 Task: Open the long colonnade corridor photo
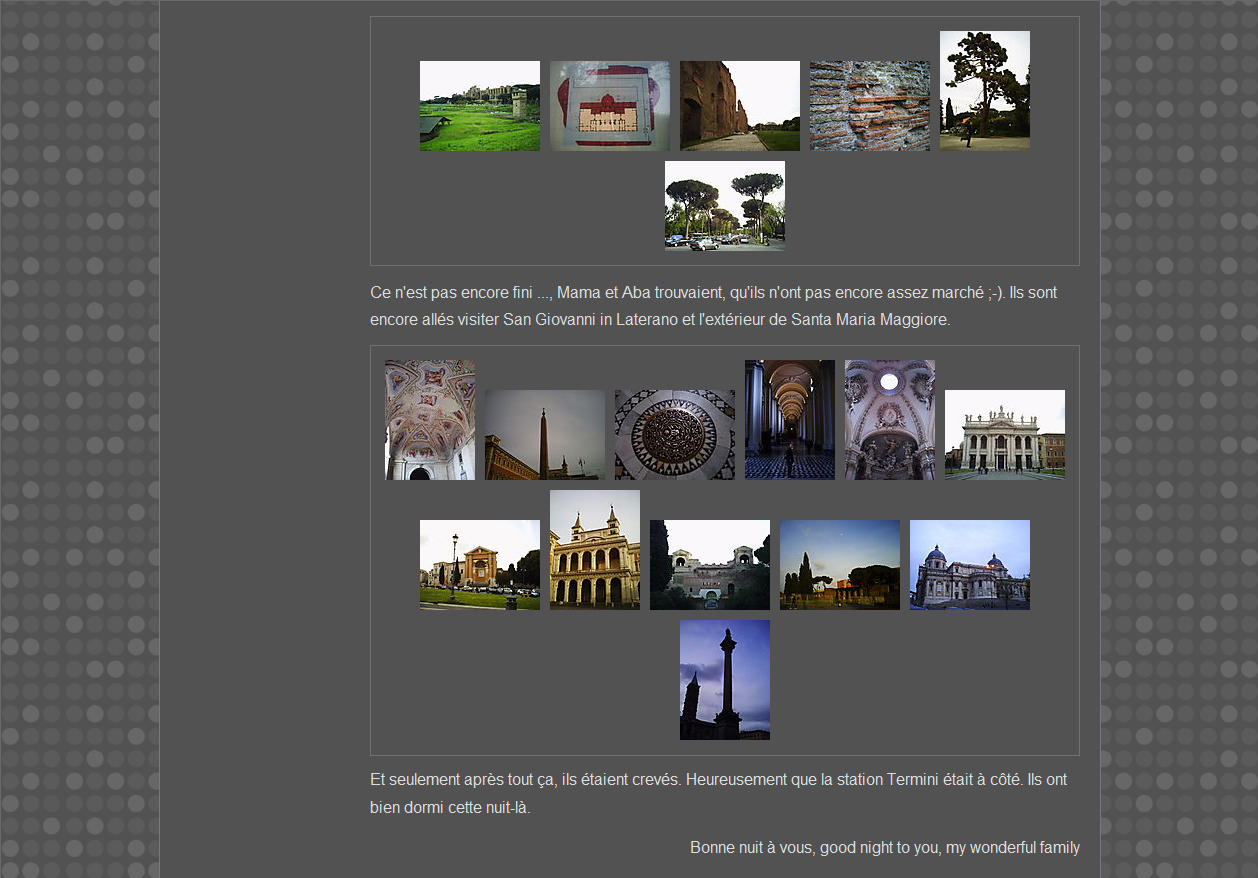coord(789,420)
